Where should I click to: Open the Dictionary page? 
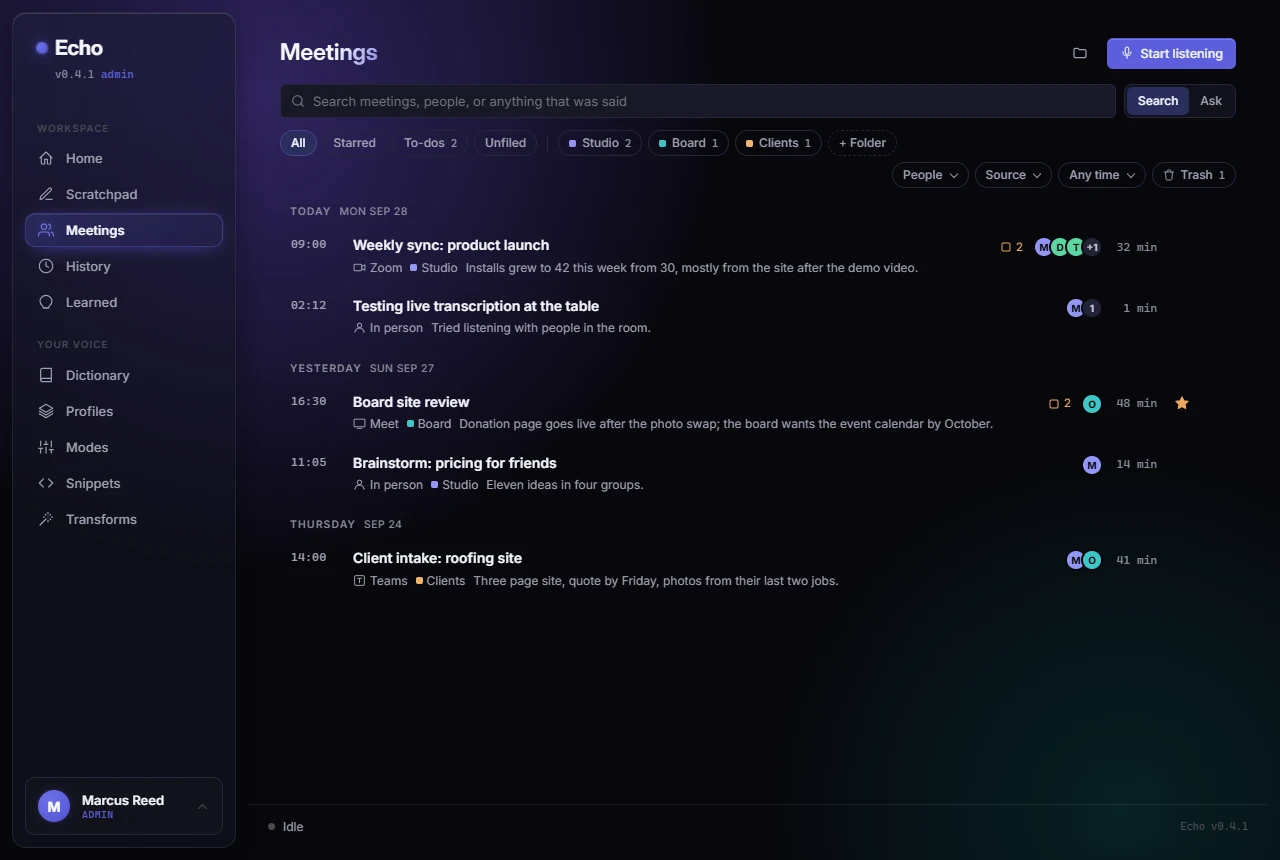pos(124,375)
